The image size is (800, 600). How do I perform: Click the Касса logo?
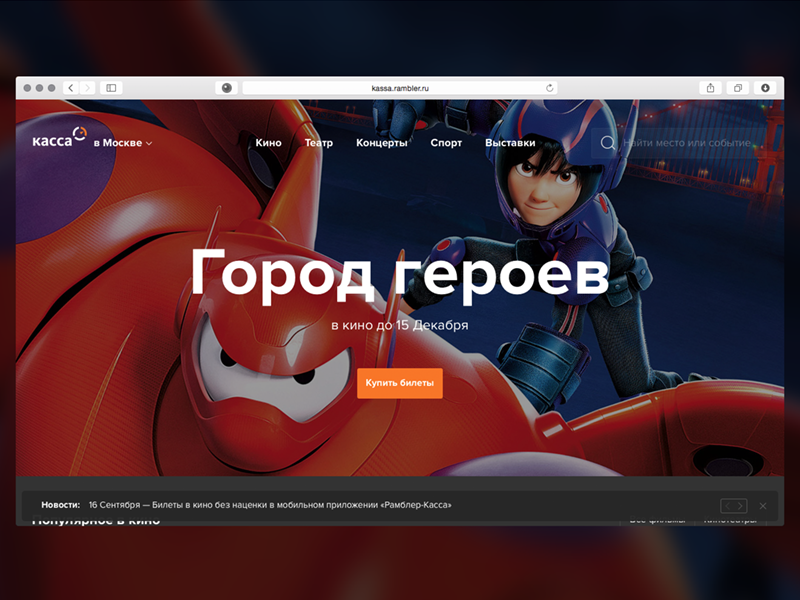click(59, 138)
